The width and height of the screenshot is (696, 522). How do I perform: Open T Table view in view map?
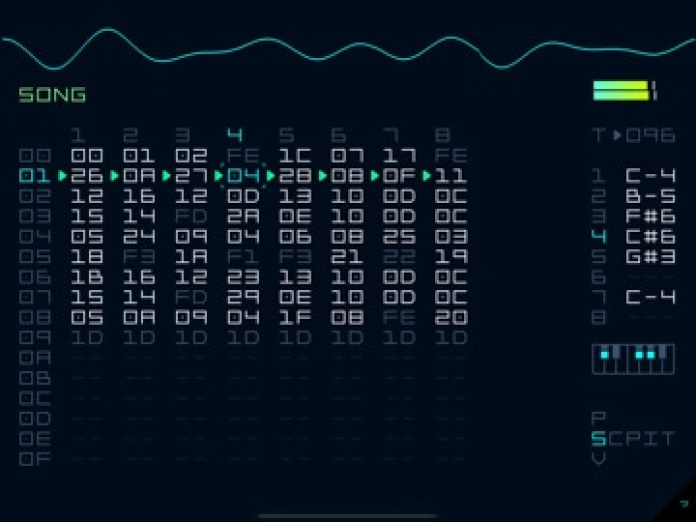point(668,439)
